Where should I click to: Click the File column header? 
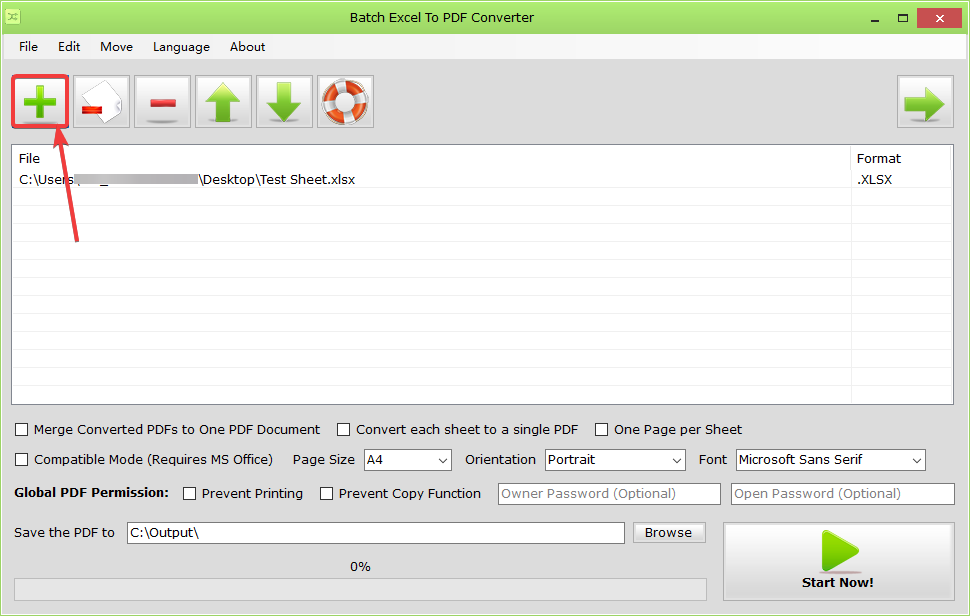[x=431, y=158]
